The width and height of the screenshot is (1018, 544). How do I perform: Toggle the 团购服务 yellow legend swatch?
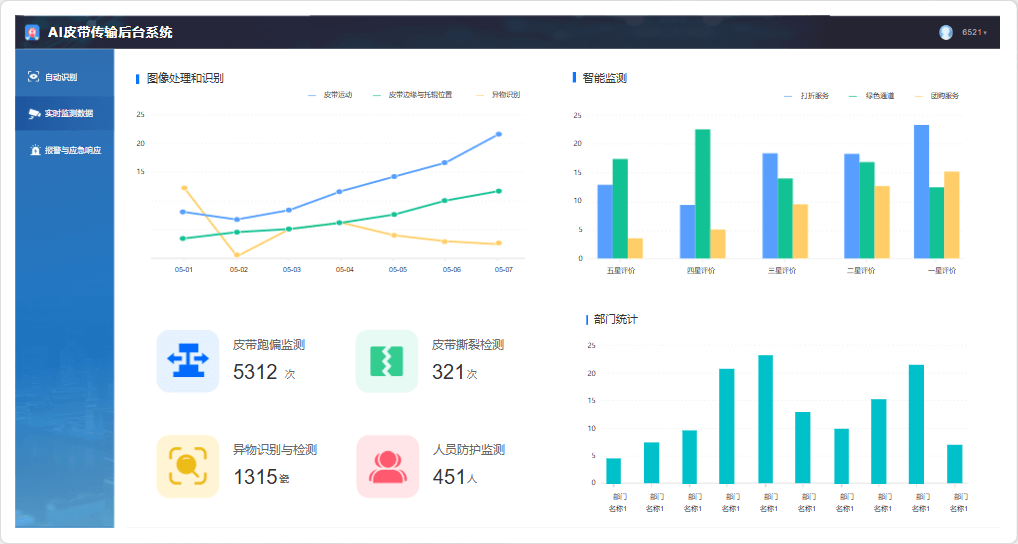coord(919,96)
